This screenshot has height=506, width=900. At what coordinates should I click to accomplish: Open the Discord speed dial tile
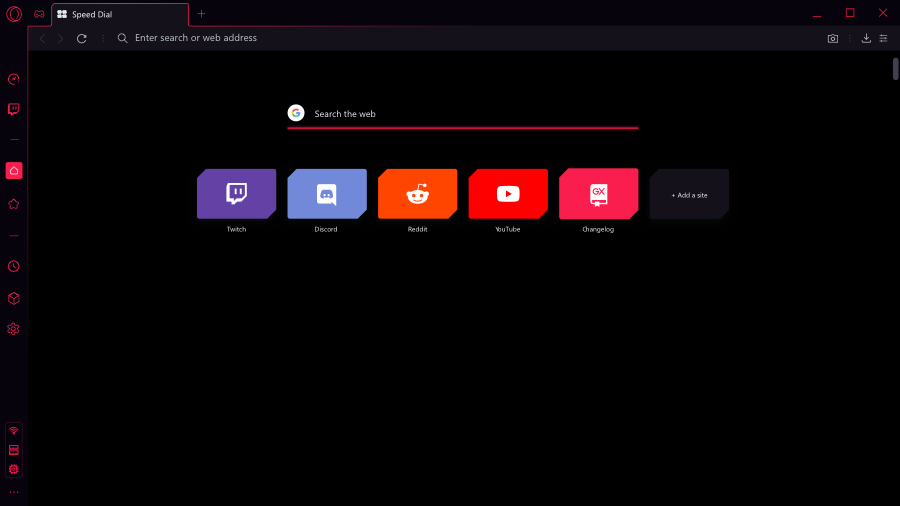coord(327,194)
